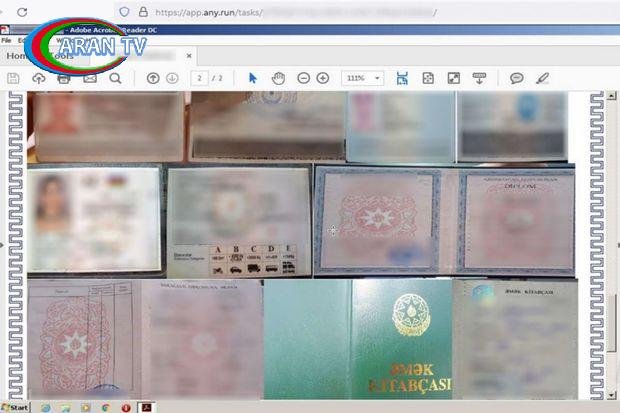620x413 pixels.
Task: Open the 111% zoom level dropdown
Action: [x=362, y=78]
